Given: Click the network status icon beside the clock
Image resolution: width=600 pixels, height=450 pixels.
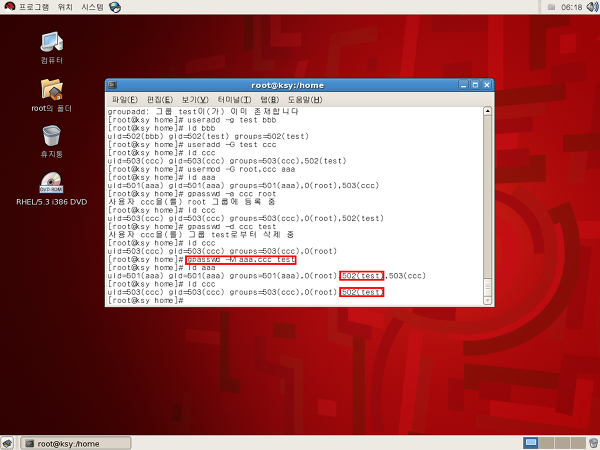Looking at the screenshot, I should click(551, 7).
